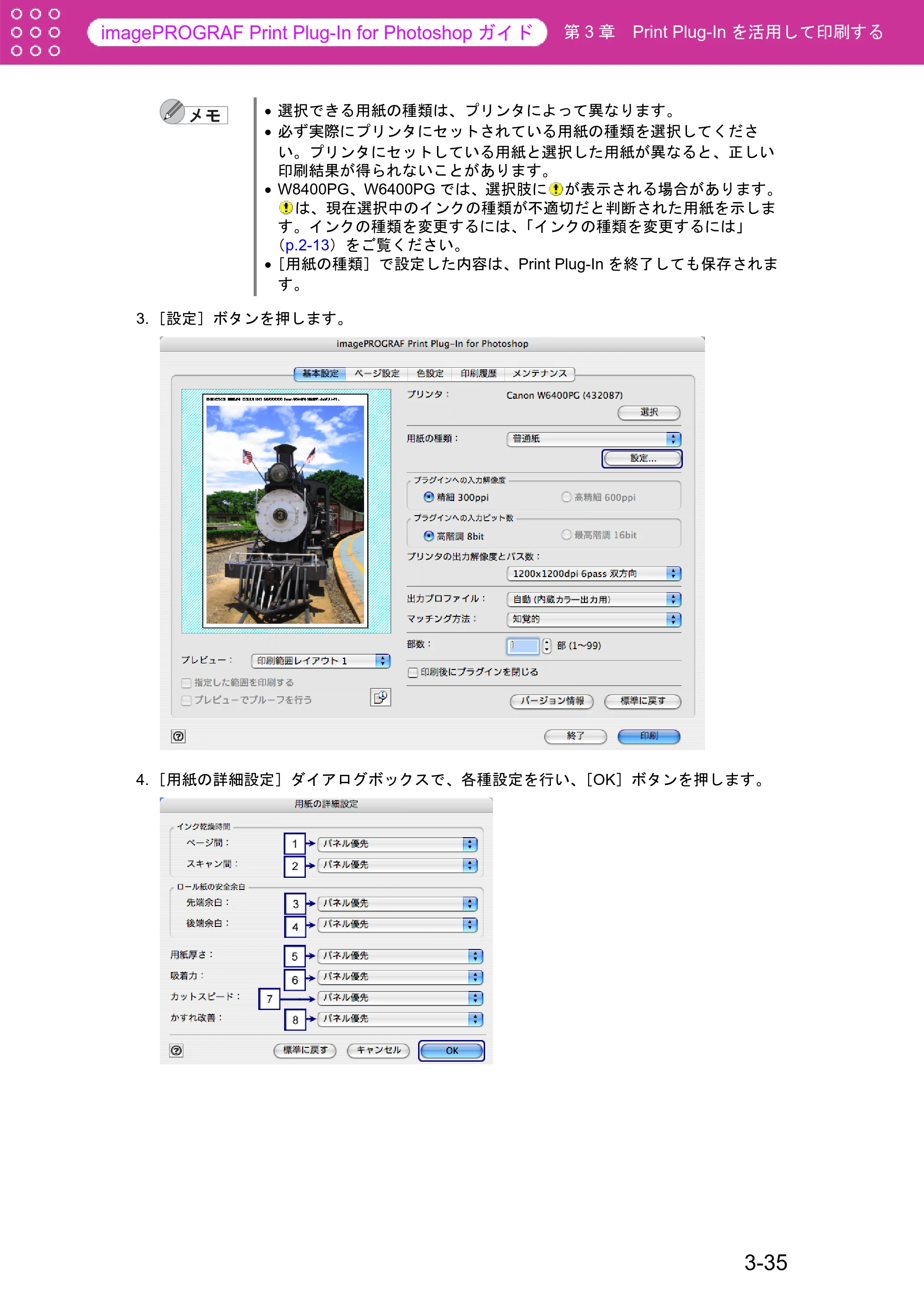Open カットスピード dropdown
924x1308 pixels.
tap(400, 998)
